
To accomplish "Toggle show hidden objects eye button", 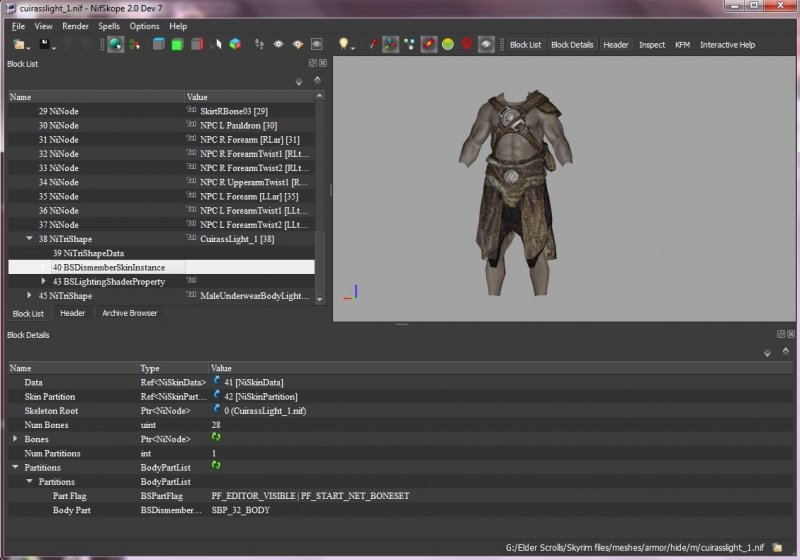I will point(486,44).
